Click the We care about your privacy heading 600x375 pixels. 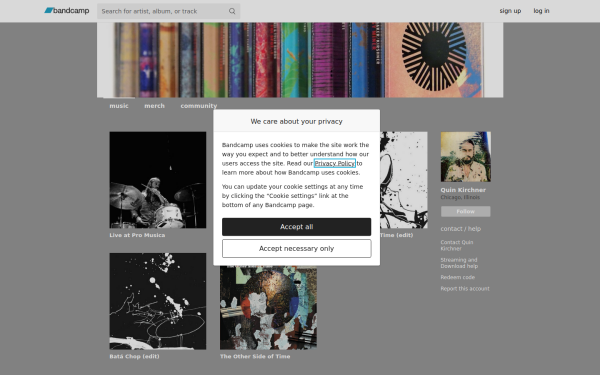(297, 122)
